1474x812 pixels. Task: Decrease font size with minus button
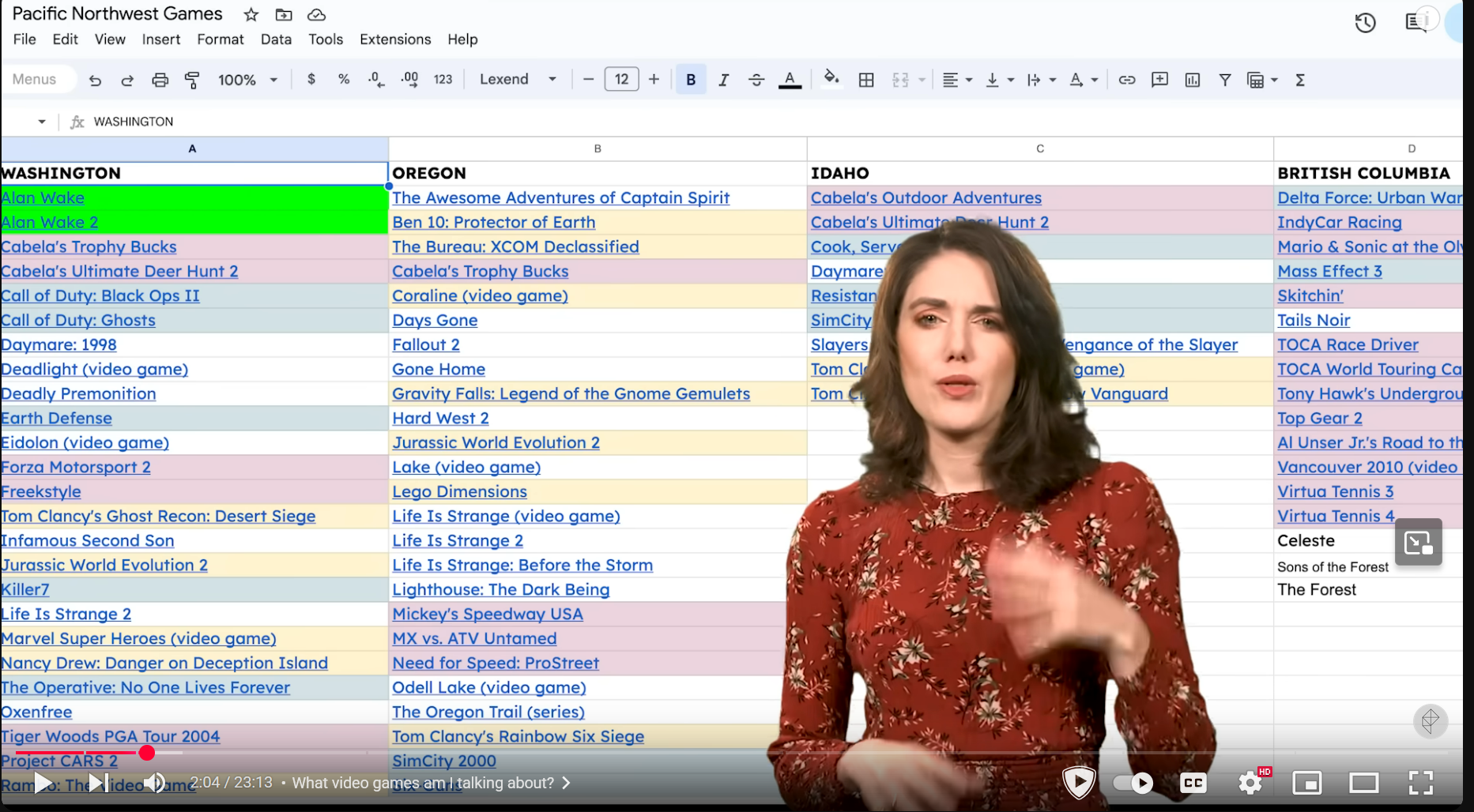(588, 79)
